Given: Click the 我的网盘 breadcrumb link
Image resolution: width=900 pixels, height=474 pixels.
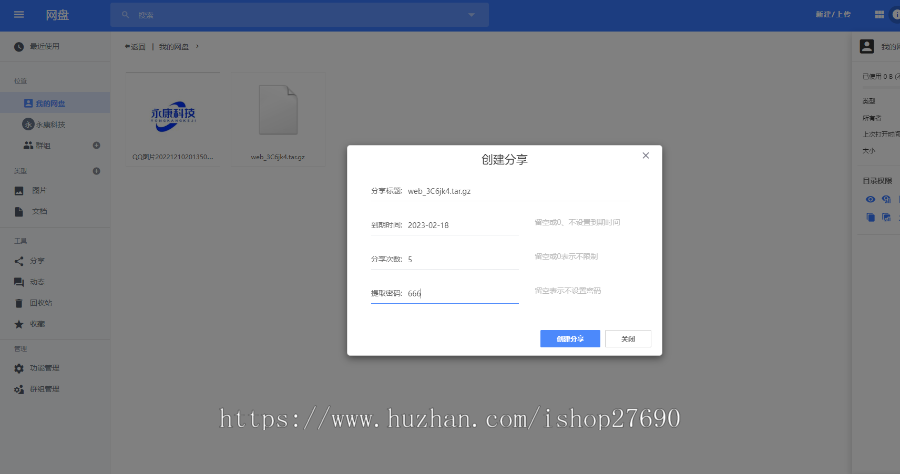Looking at the screenshot, I should 174,46.
